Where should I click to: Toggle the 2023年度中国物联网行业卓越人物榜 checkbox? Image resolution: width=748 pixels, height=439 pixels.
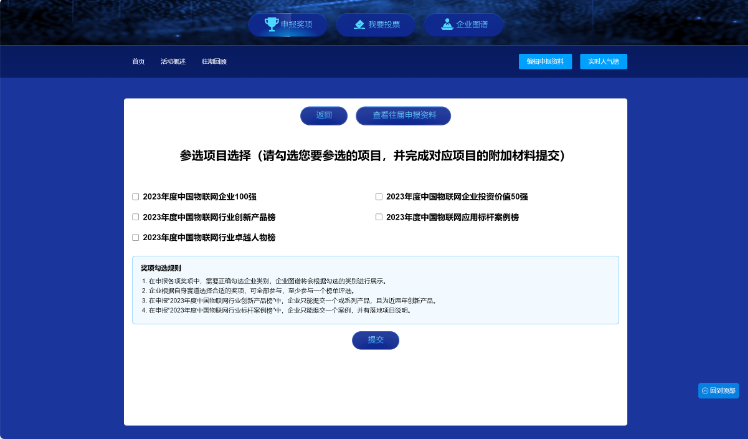point(136,238)
